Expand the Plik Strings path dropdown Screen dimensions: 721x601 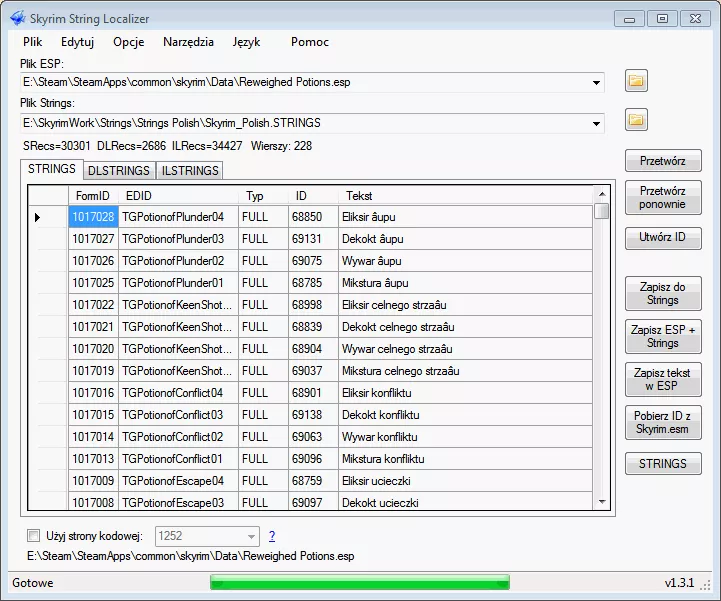coord(597,123)
